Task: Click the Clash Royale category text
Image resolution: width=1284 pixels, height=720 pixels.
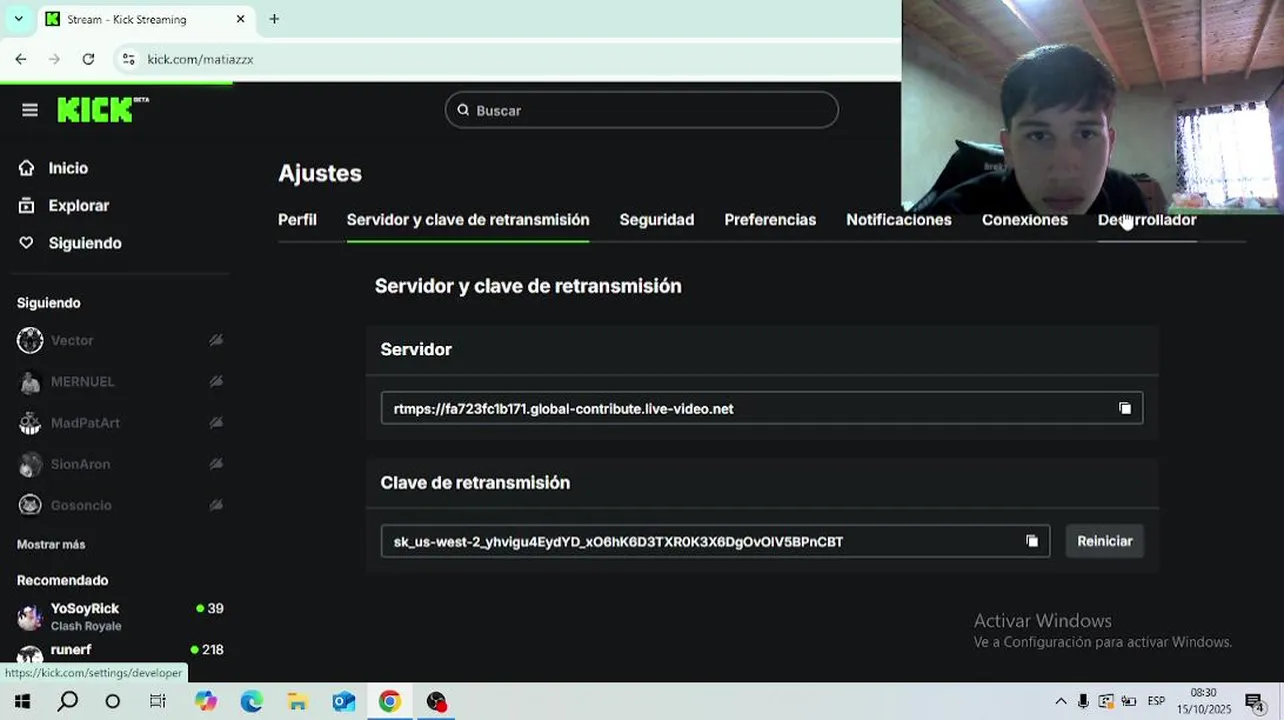Action: tap(86, 626)
